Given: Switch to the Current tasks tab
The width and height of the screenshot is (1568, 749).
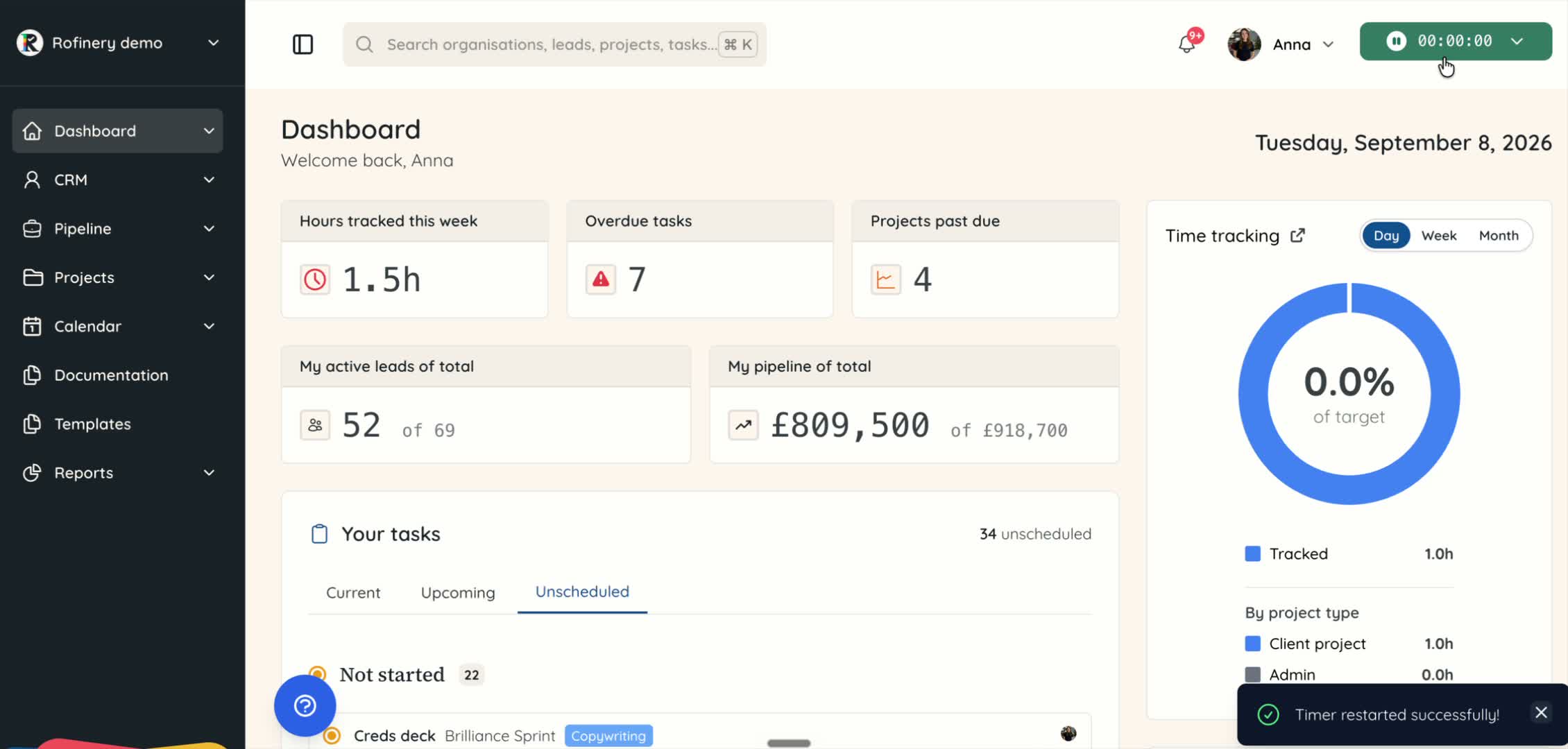Looking at the screenshot, I should coord(353,593).
